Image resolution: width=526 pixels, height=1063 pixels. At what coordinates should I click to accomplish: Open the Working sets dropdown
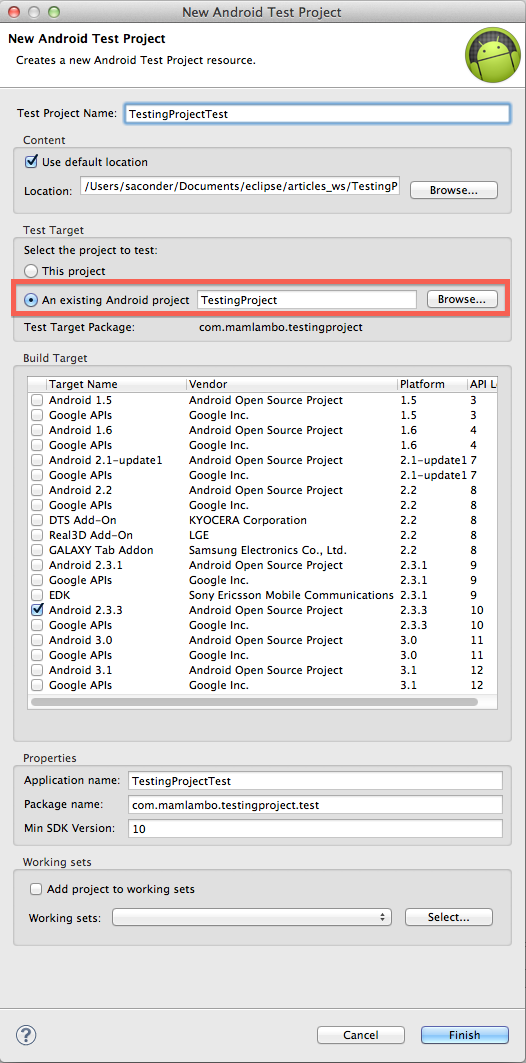(x=252, y=917)
